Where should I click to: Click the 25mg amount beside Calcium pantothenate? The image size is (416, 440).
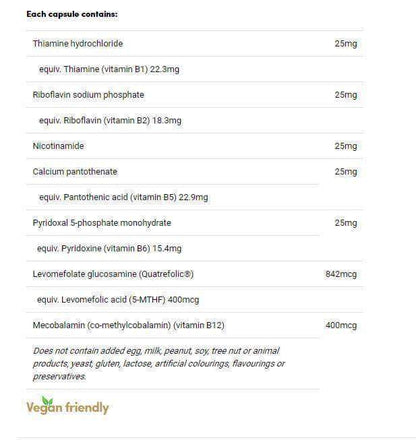pyautogui.click(x=346, y=172)
